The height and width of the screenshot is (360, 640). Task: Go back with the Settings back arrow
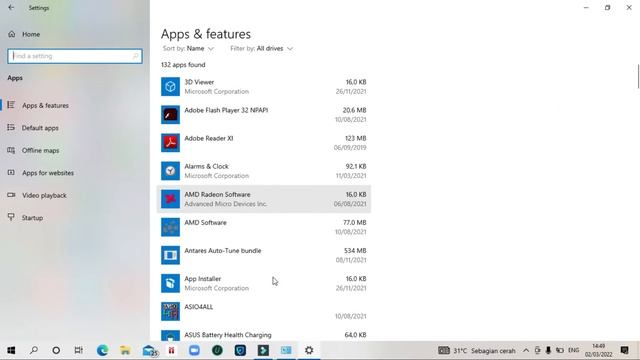(x=11, y=7)
